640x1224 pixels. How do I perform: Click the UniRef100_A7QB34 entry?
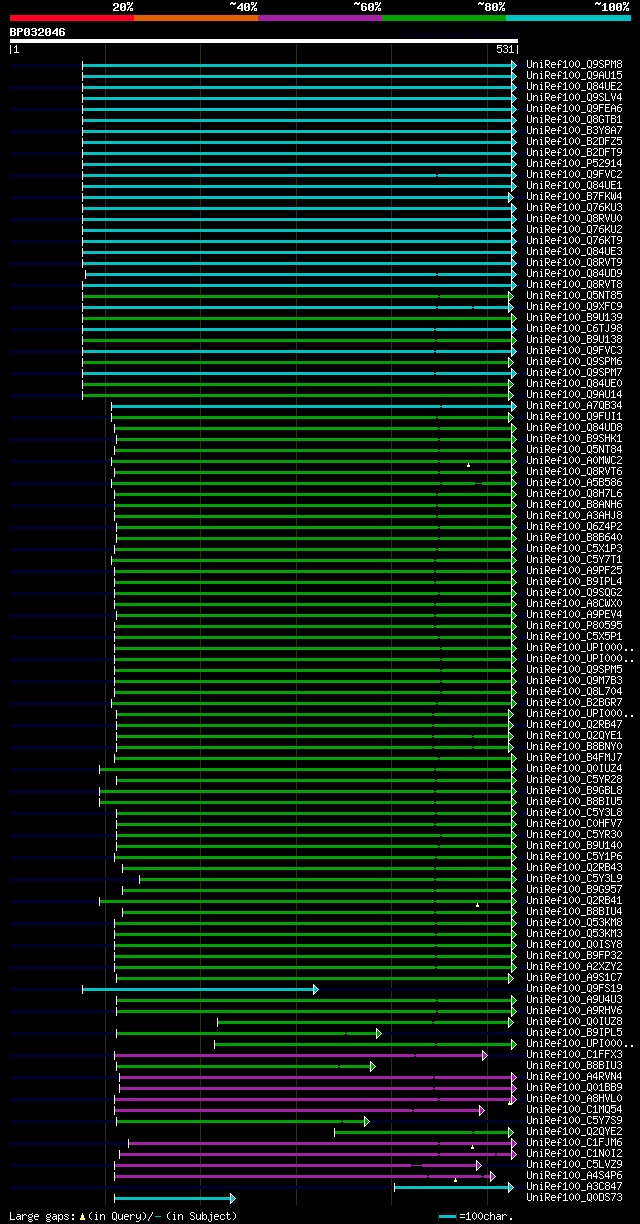pyautogui.click(x=575, y=405)
